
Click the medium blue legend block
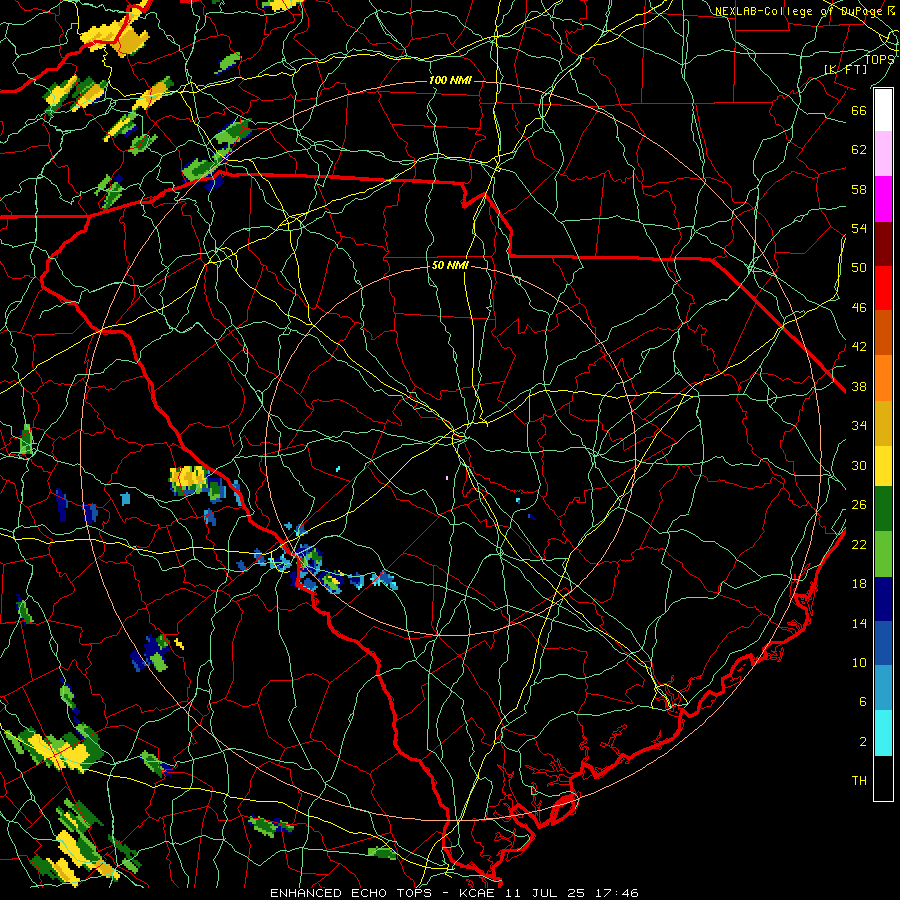(883, 643)
